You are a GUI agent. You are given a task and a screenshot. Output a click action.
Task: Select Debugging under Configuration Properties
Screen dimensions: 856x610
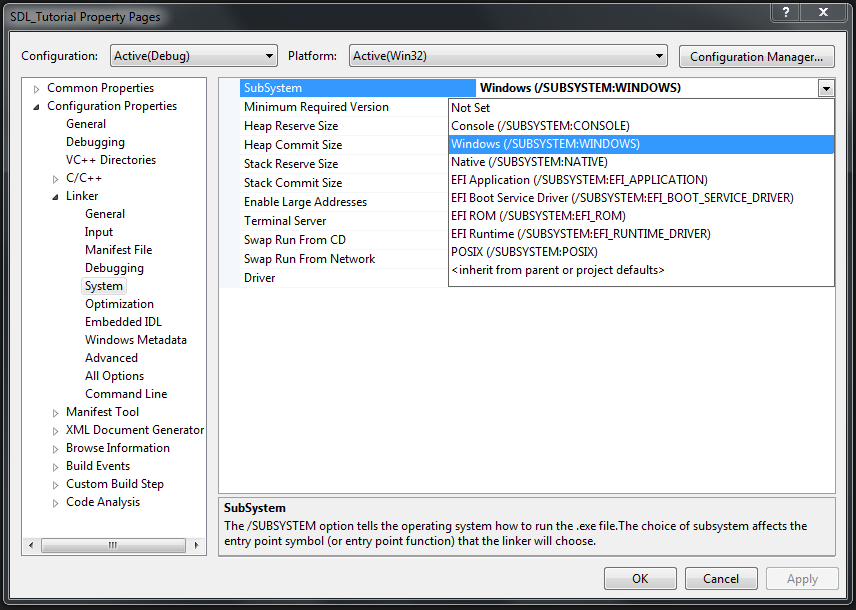pyautogui.click(x=95, y=142)
